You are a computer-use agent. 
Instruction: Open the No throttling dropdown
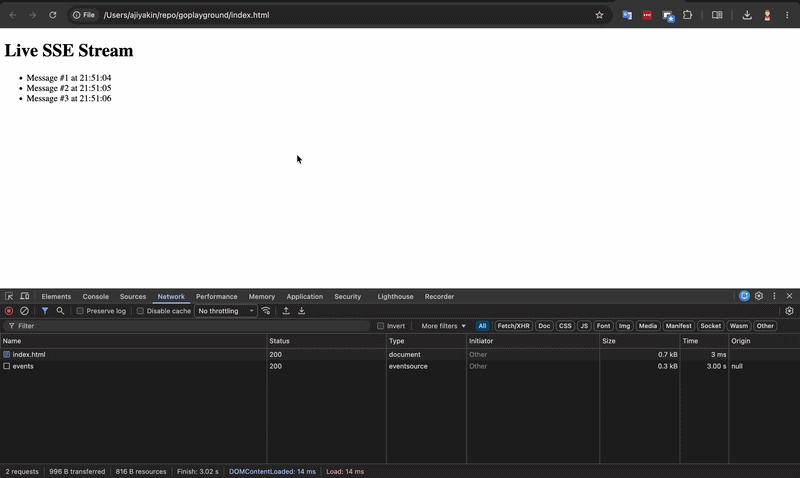tap(226, 311)
